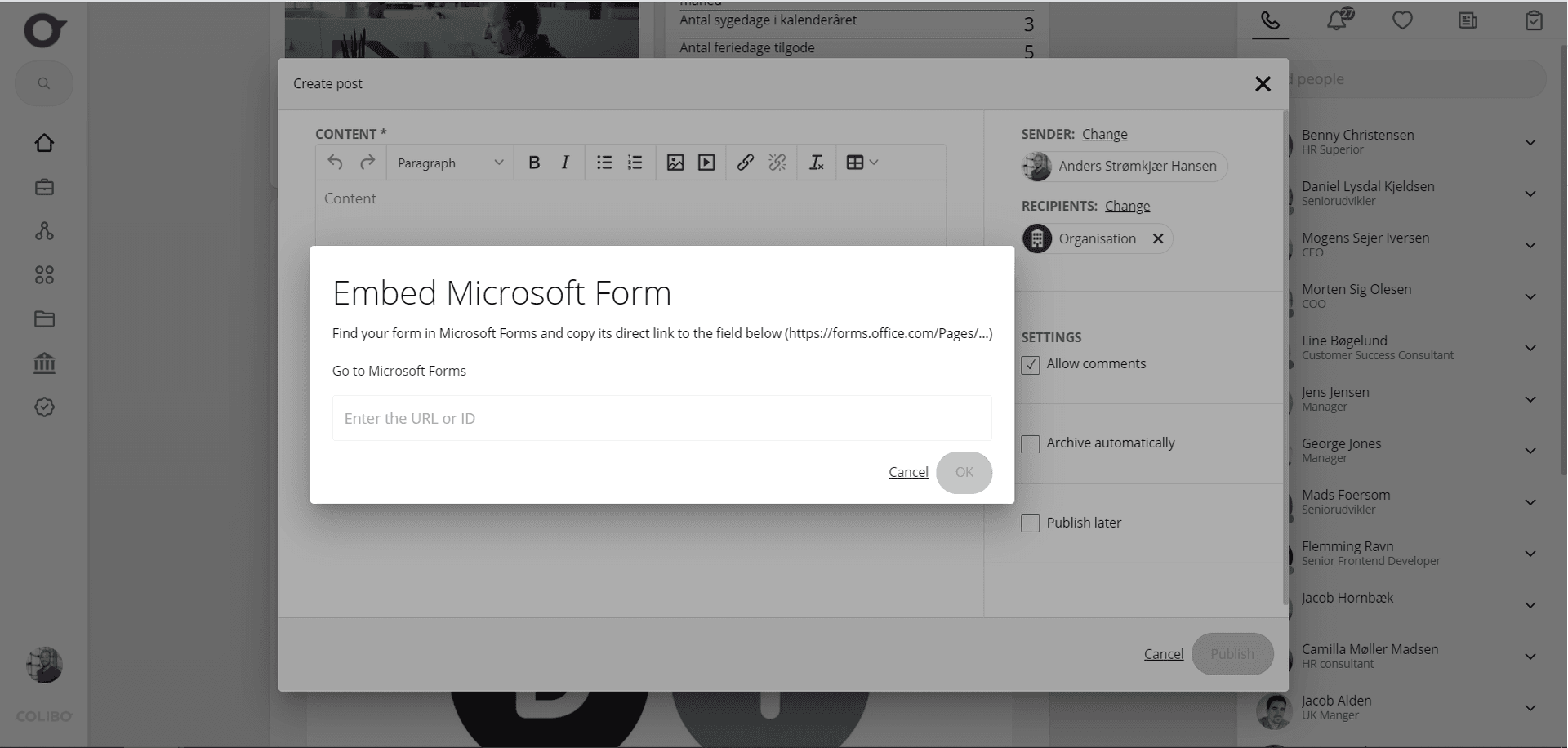The width and height of the screenshot is (1568, 748).
Task: Open notifications bell icon
Action: tap(1337, 20)
